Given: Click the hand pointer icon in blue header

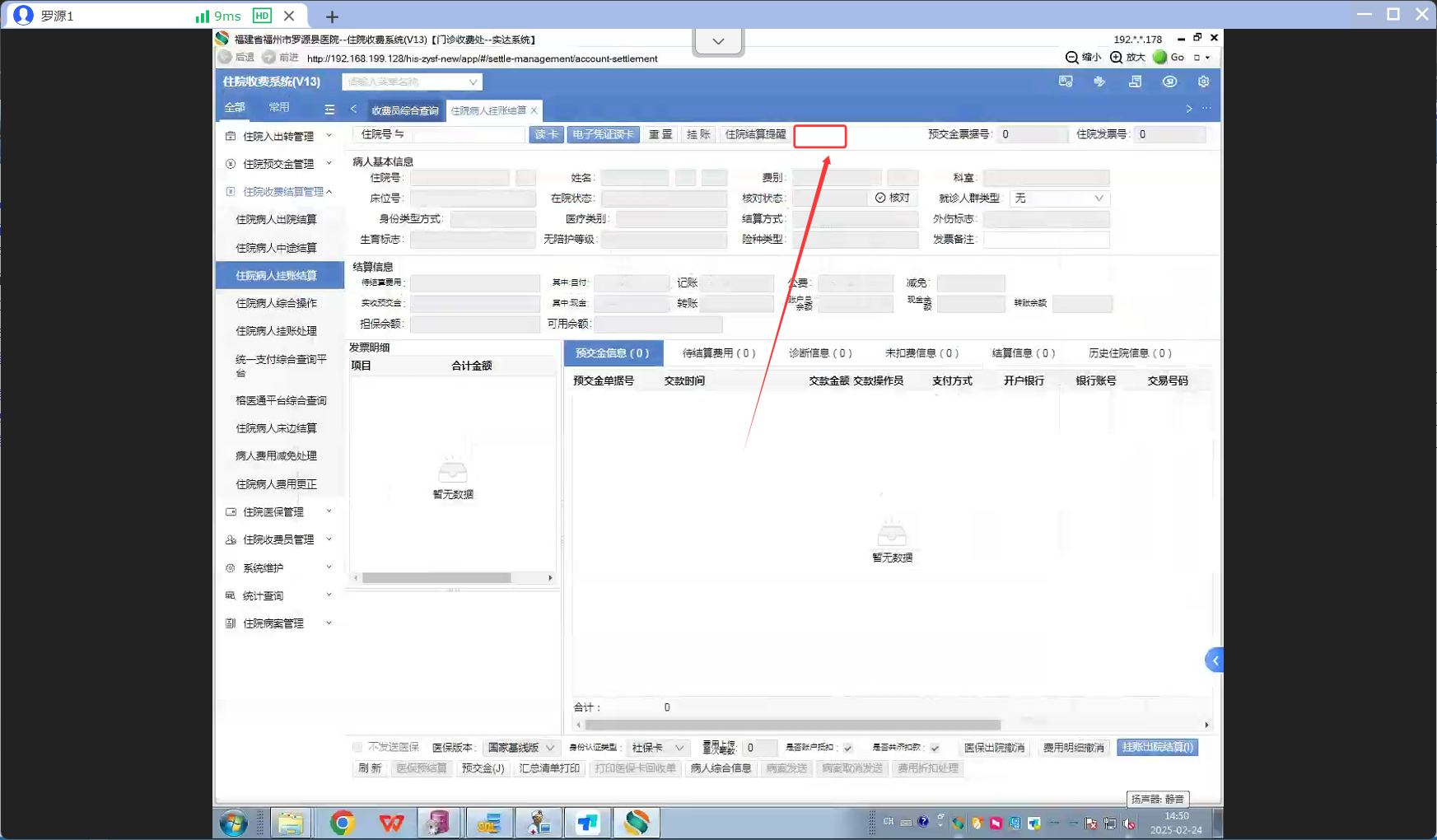Looking at the screenshot, I should point(1099,82).
